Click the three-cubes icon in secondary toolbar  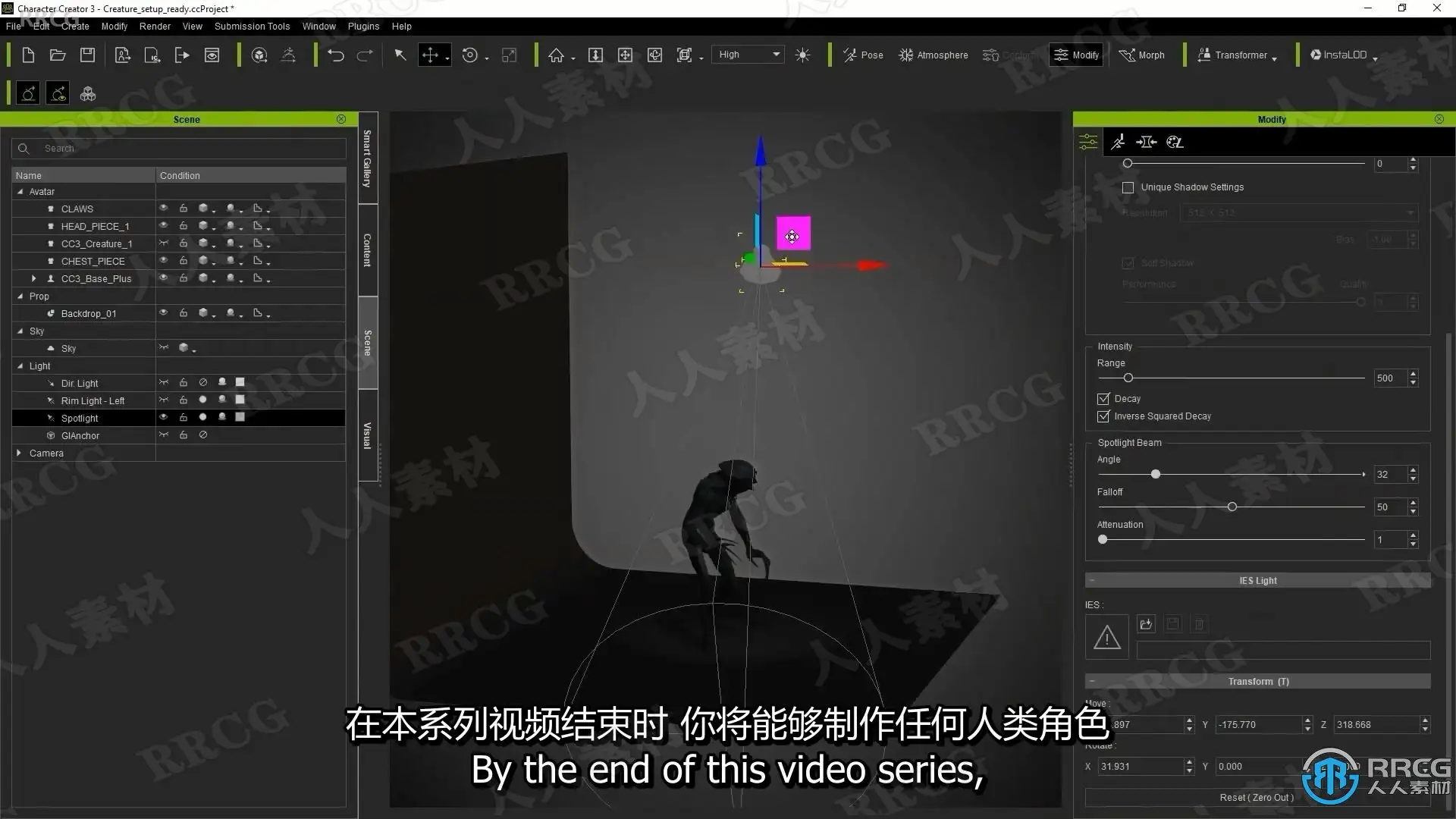click(x=88, y=94)
